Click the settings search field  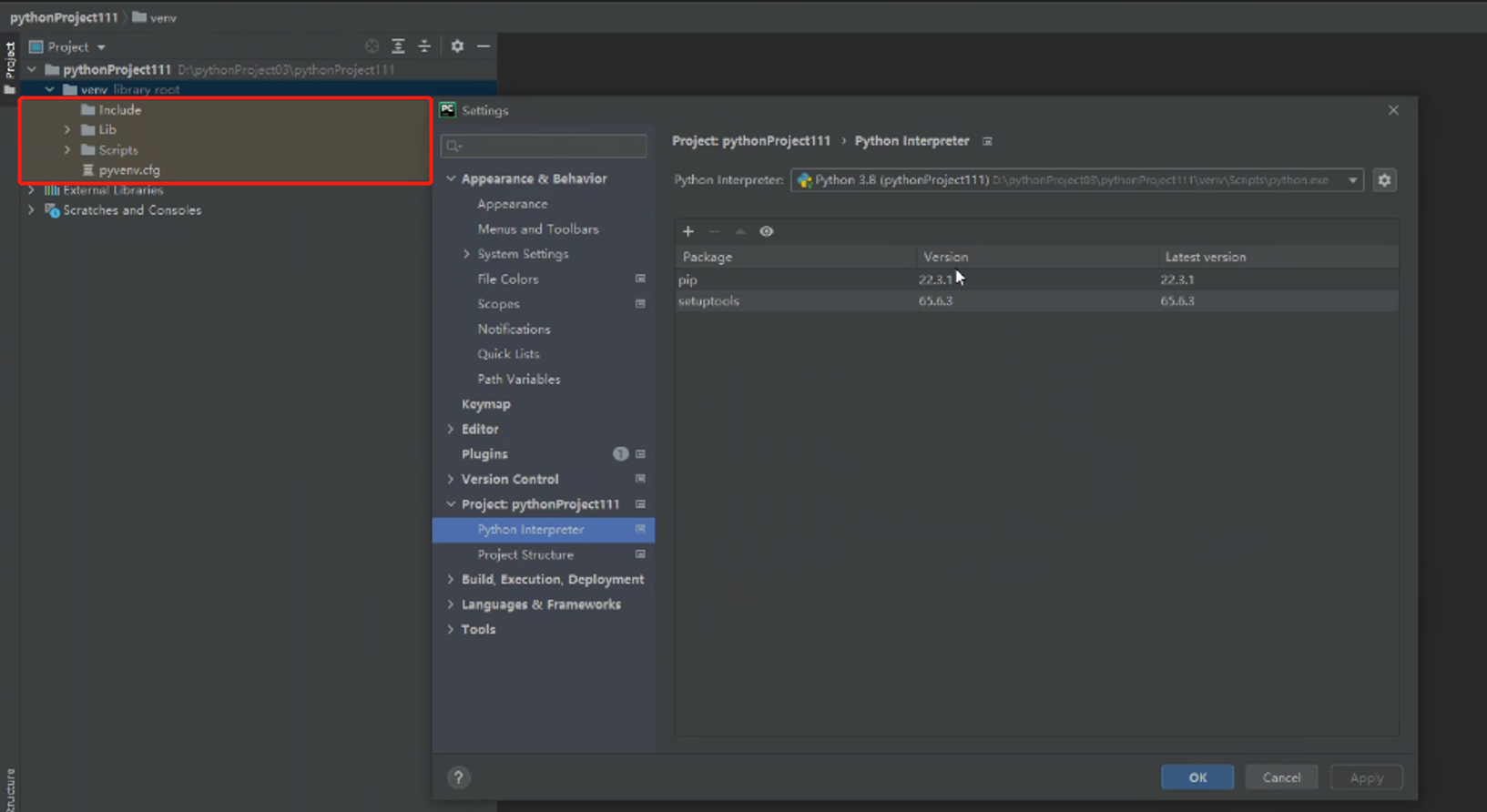click(544, 146)
